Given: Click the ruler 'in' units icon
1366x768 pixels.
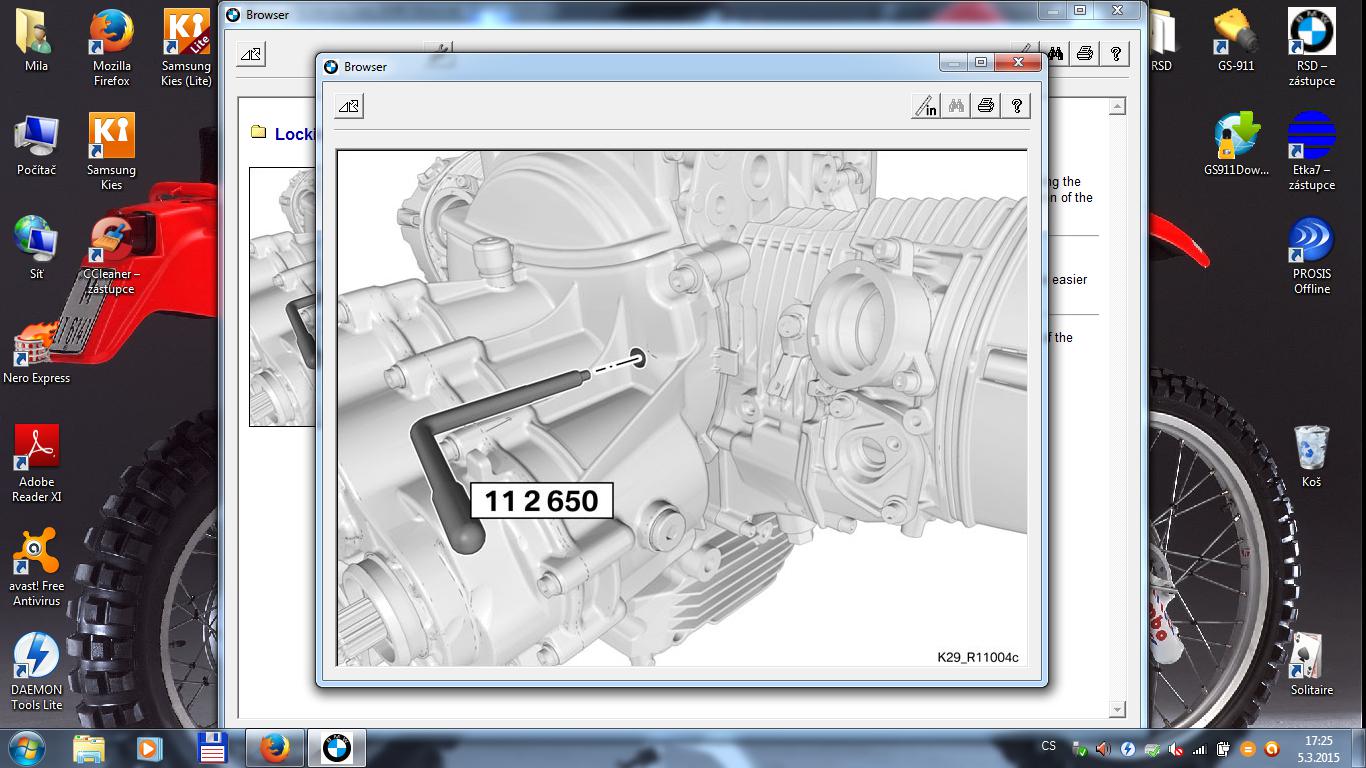Looking at the screenshot, I should (926, 106).
